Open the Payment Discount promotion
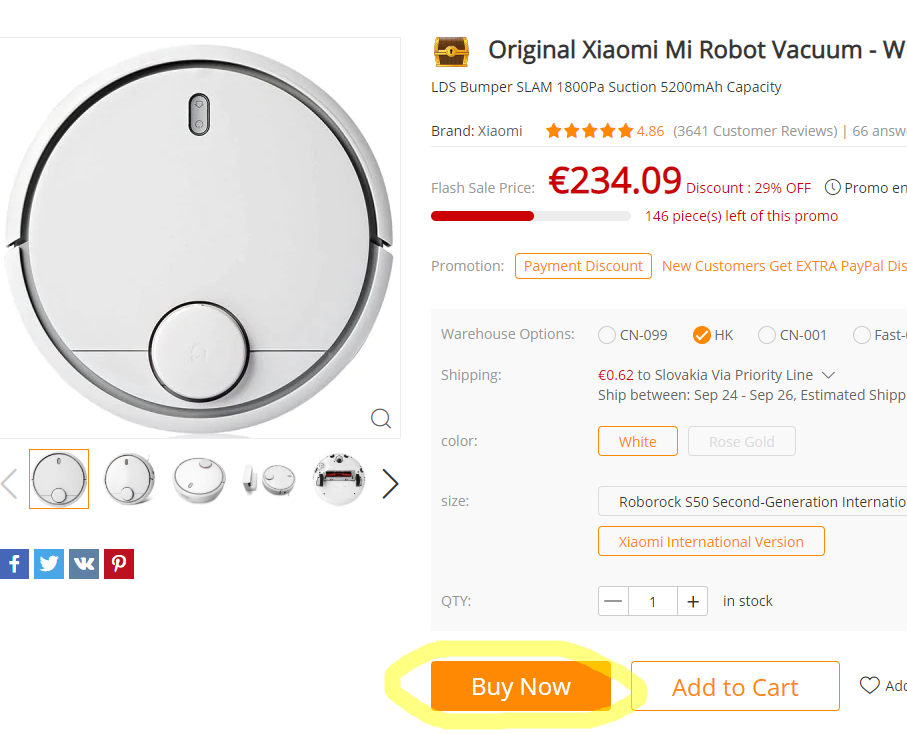This screenshot has width=907, height=734. point(583,266)
